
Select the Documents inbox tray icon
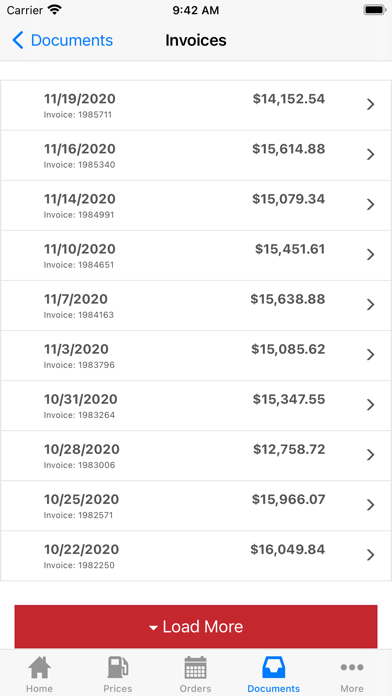pos(273,667)
